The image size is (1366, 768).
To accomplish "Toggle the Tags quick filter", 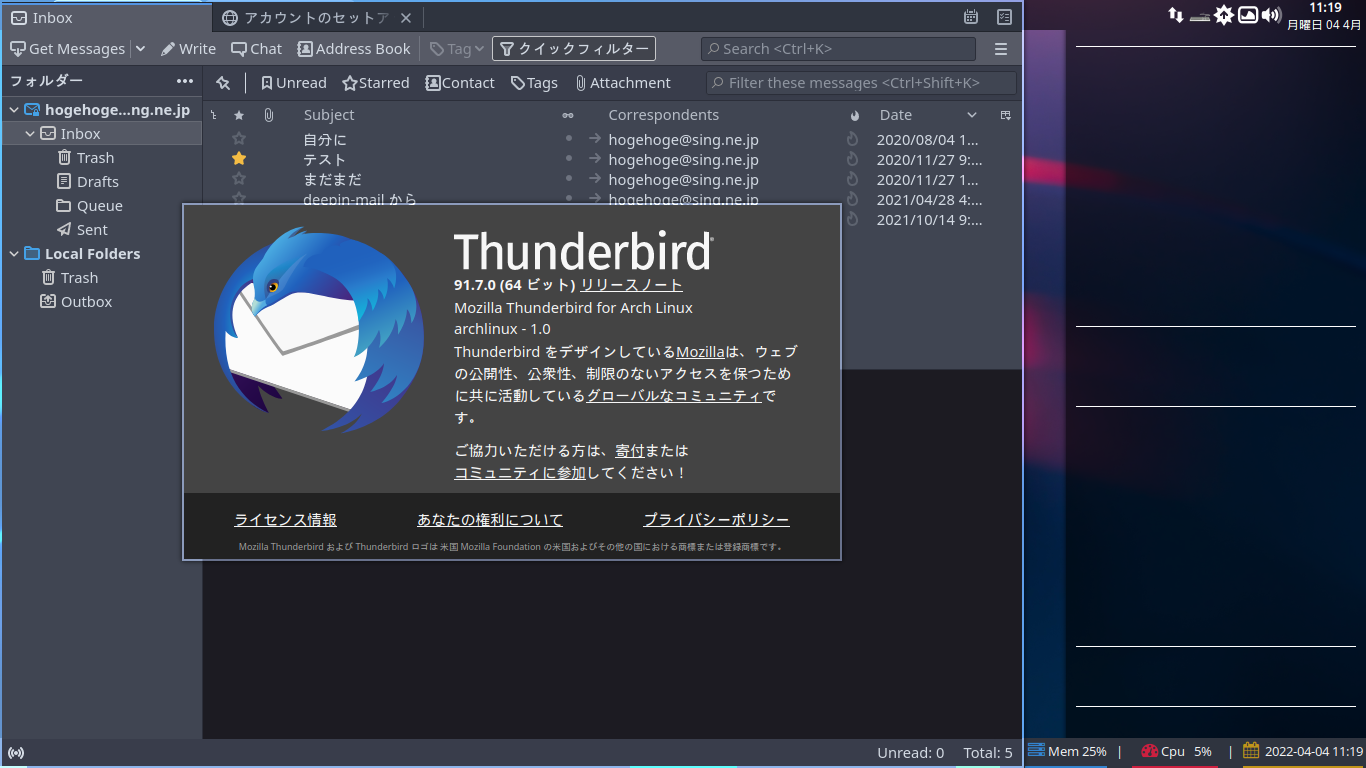I will [534, 83].
